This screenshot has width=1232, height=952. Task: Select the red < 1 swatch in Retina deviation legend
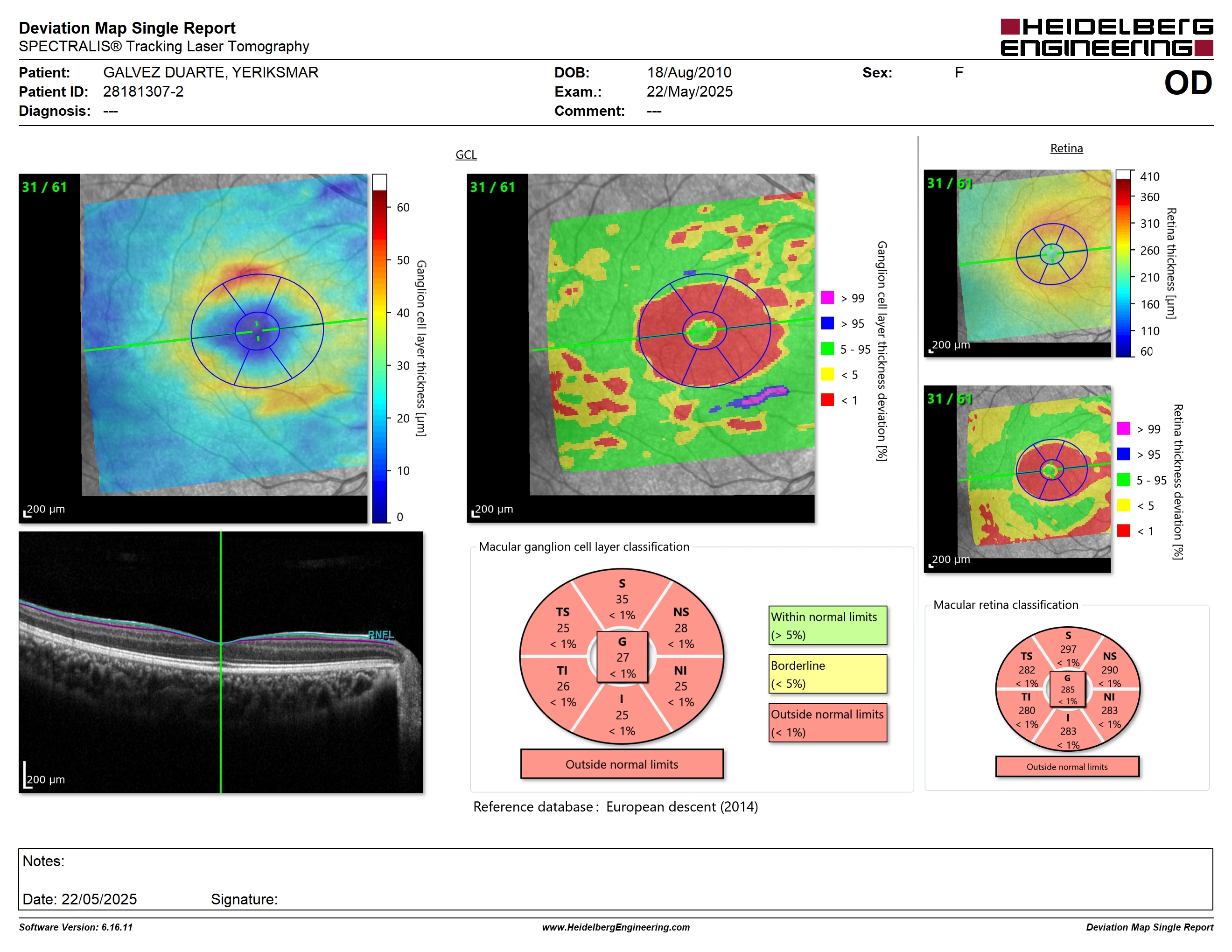1123,531
